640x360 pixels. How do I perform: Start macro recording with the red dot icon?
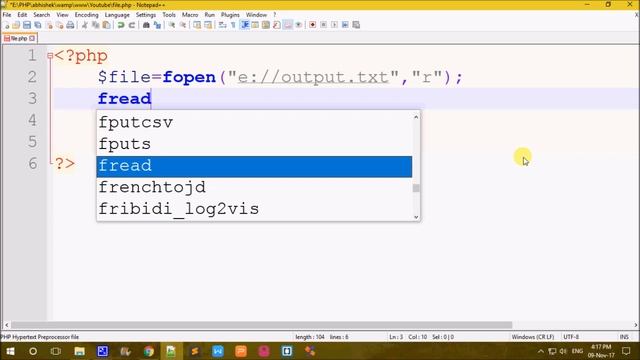click(x=312, y=25)
